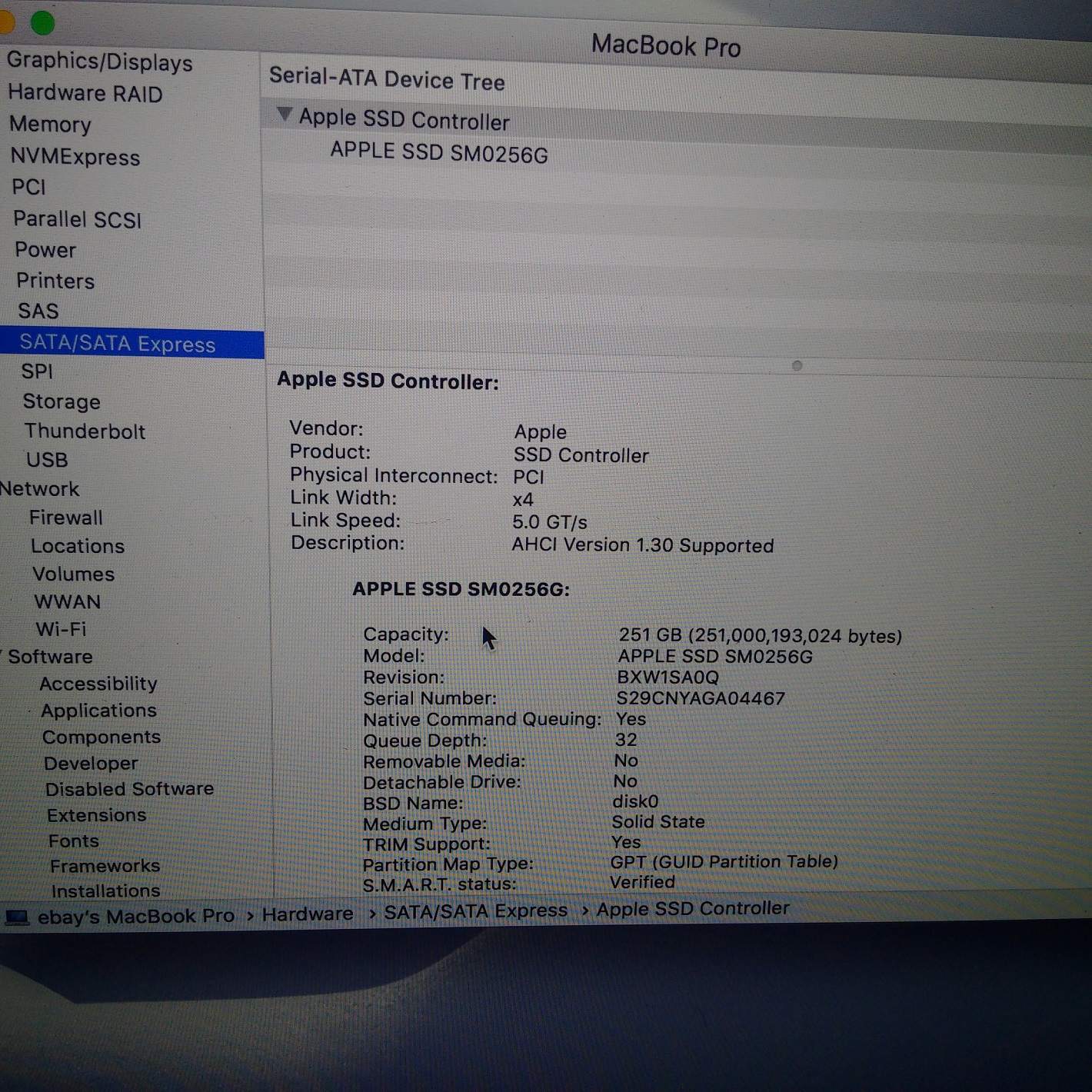
Task: Select SAS in sidebar
Action: click(x=38, y=311)
